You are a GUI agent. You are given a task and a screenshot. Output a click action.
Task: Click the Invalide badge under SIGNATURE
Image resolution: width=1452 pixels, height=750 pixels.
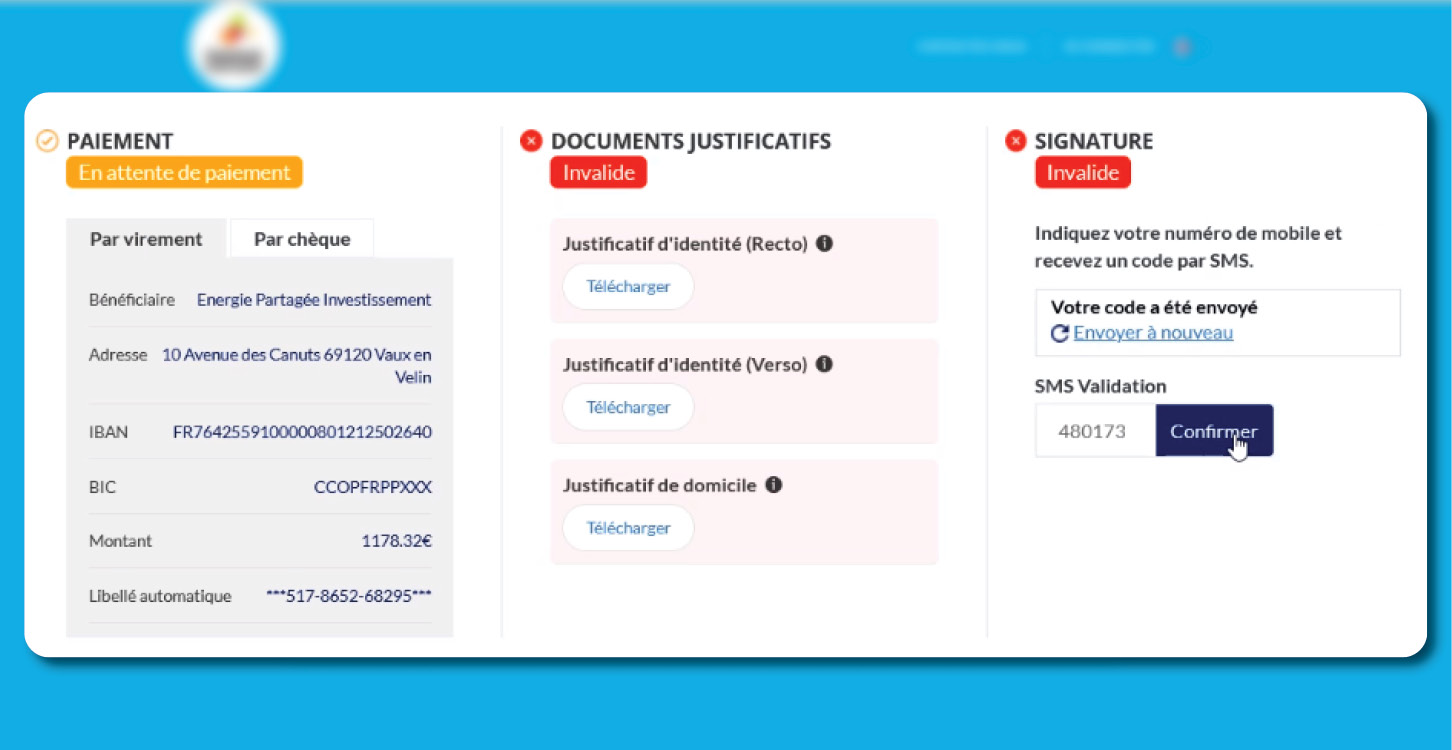pos(1083,171)
